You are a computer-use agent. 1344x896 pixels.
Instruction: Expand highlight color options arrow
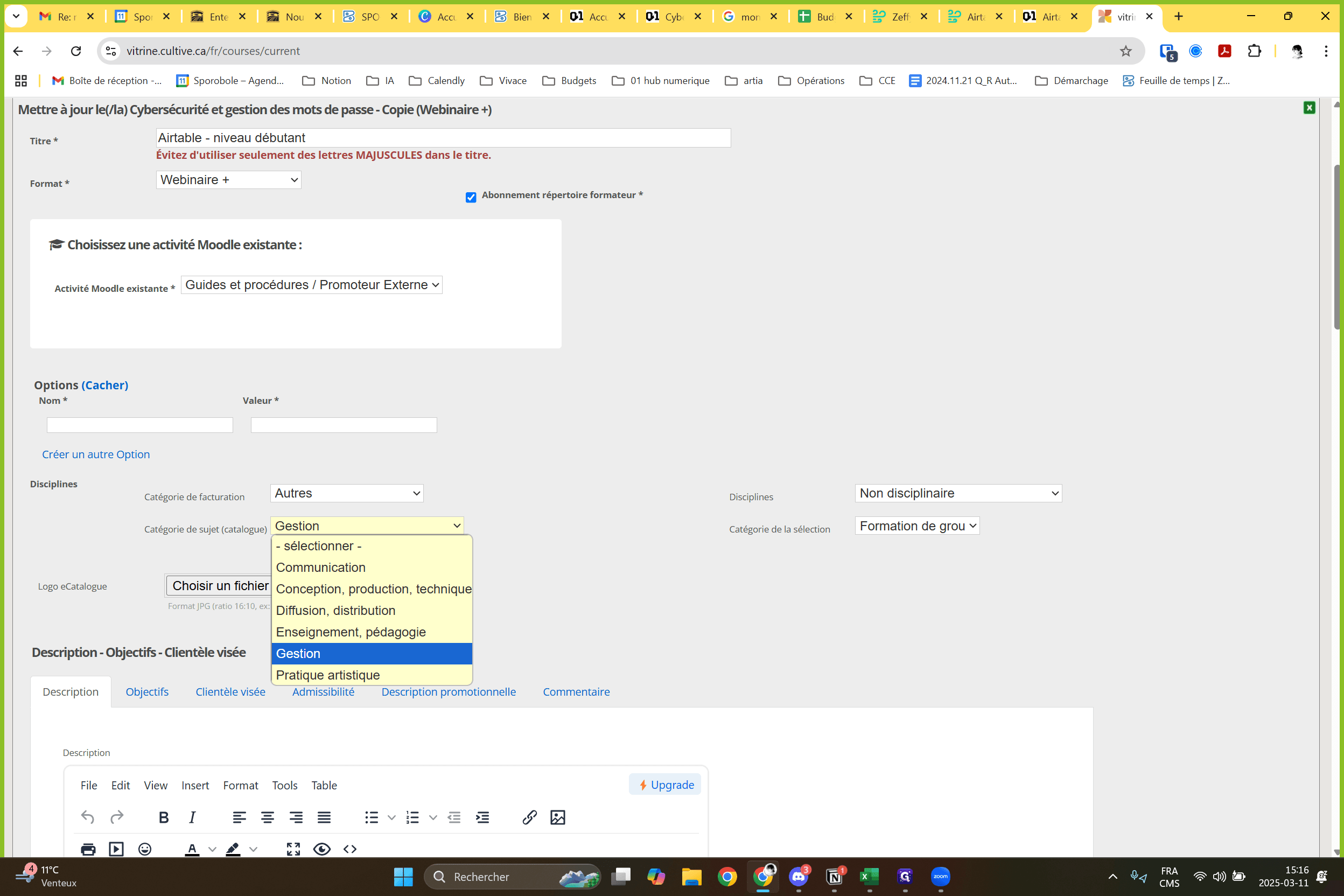tap(254, 849)
